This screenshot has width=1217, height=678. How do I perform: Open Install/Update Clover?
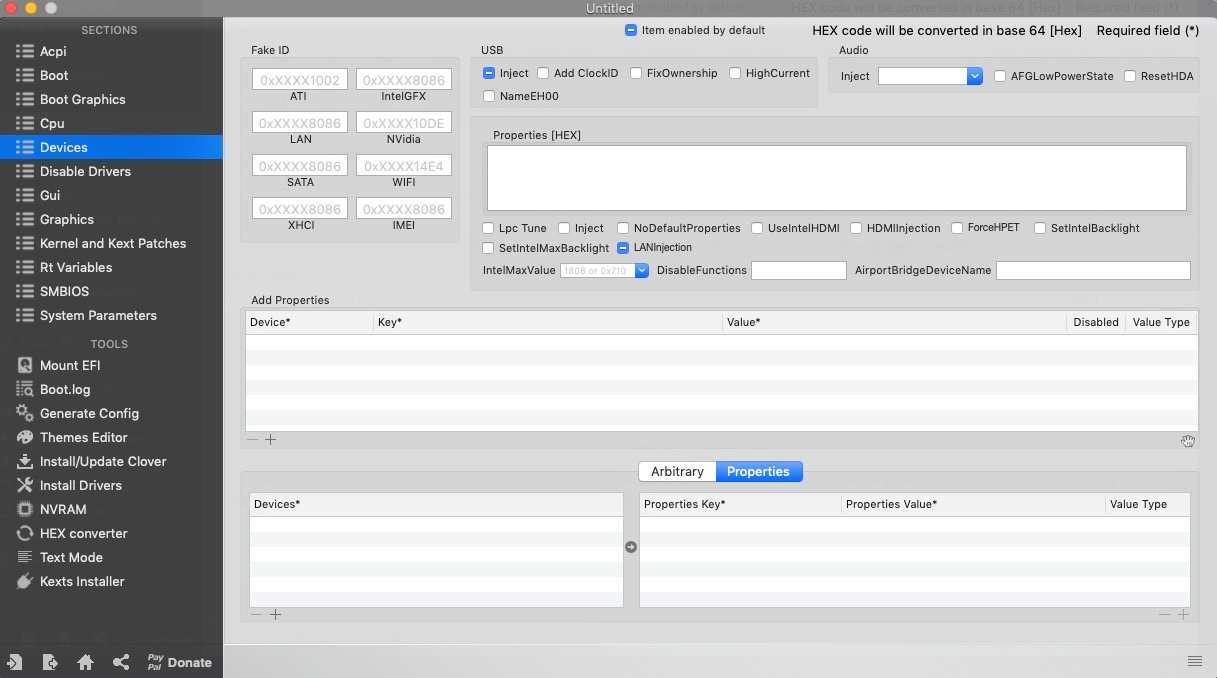point(103,461)
